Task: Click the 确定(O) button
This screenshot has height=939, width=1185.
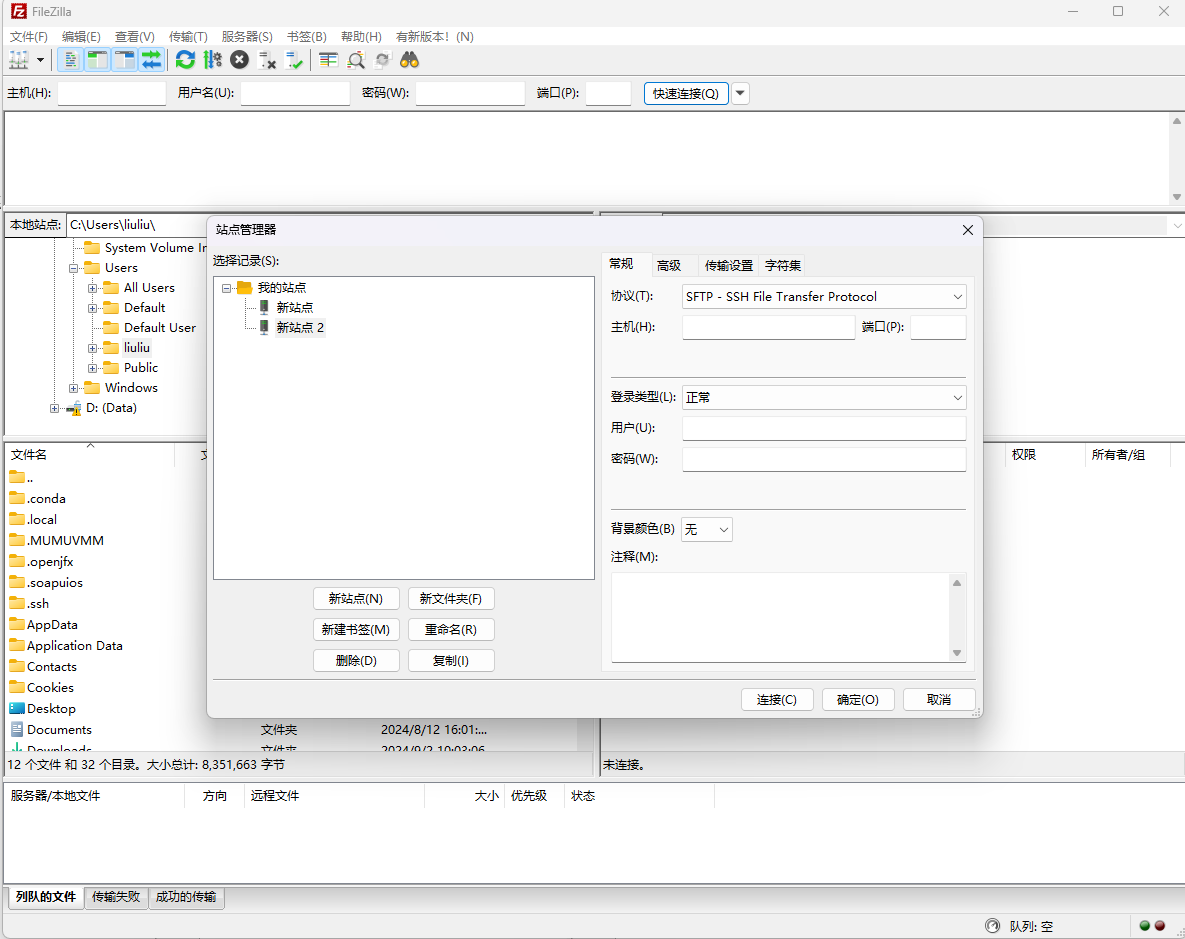Action: tap(858, 699)
